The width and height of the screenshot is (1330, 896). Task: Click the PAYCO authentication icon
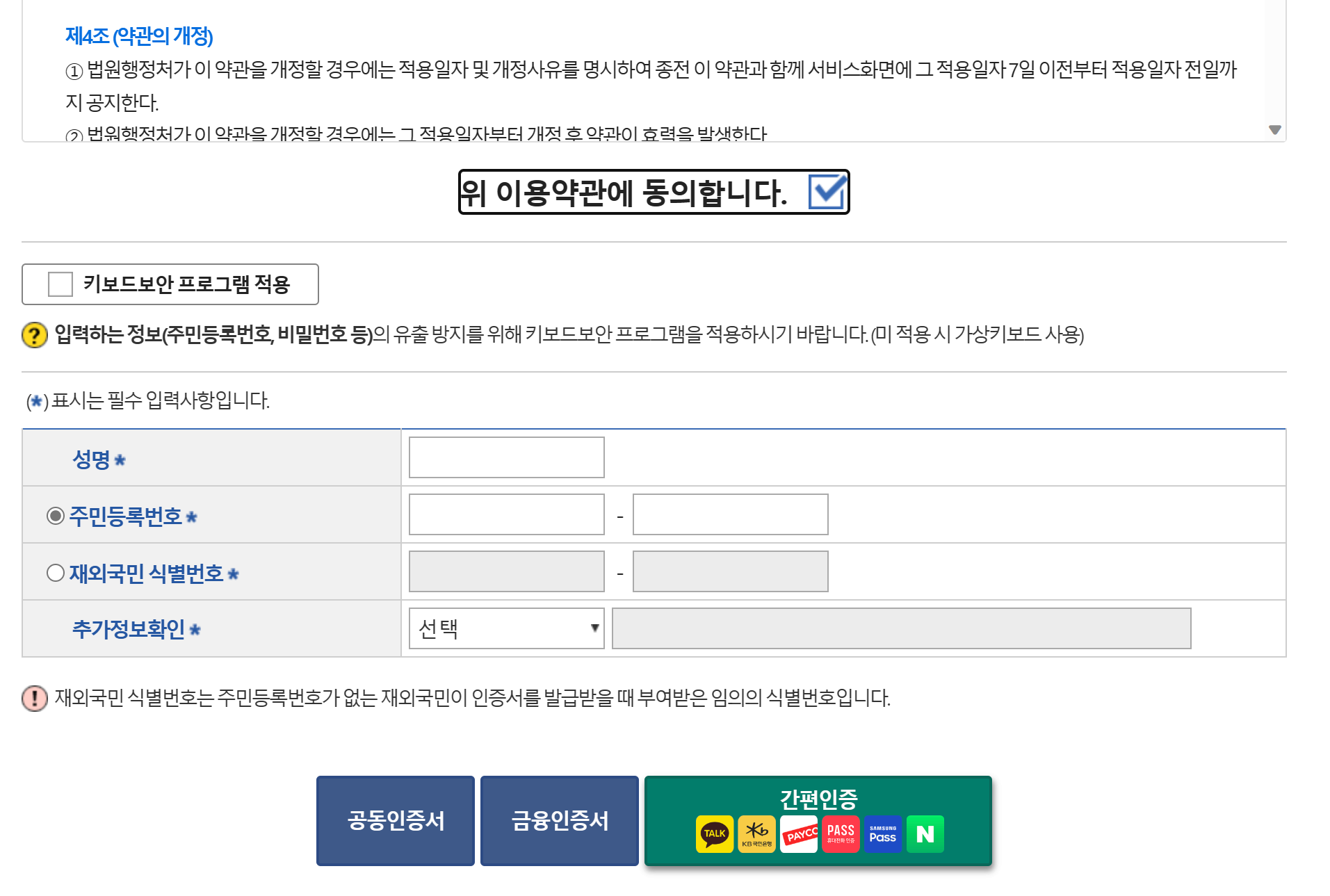[799, 833]
